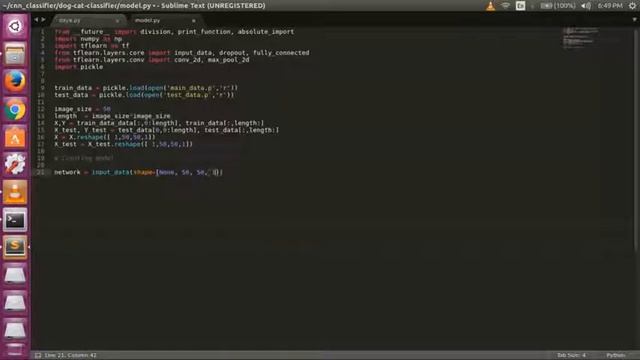Open the Wi-Fi network indicator menu
The image size is (640, 360).
505,6
